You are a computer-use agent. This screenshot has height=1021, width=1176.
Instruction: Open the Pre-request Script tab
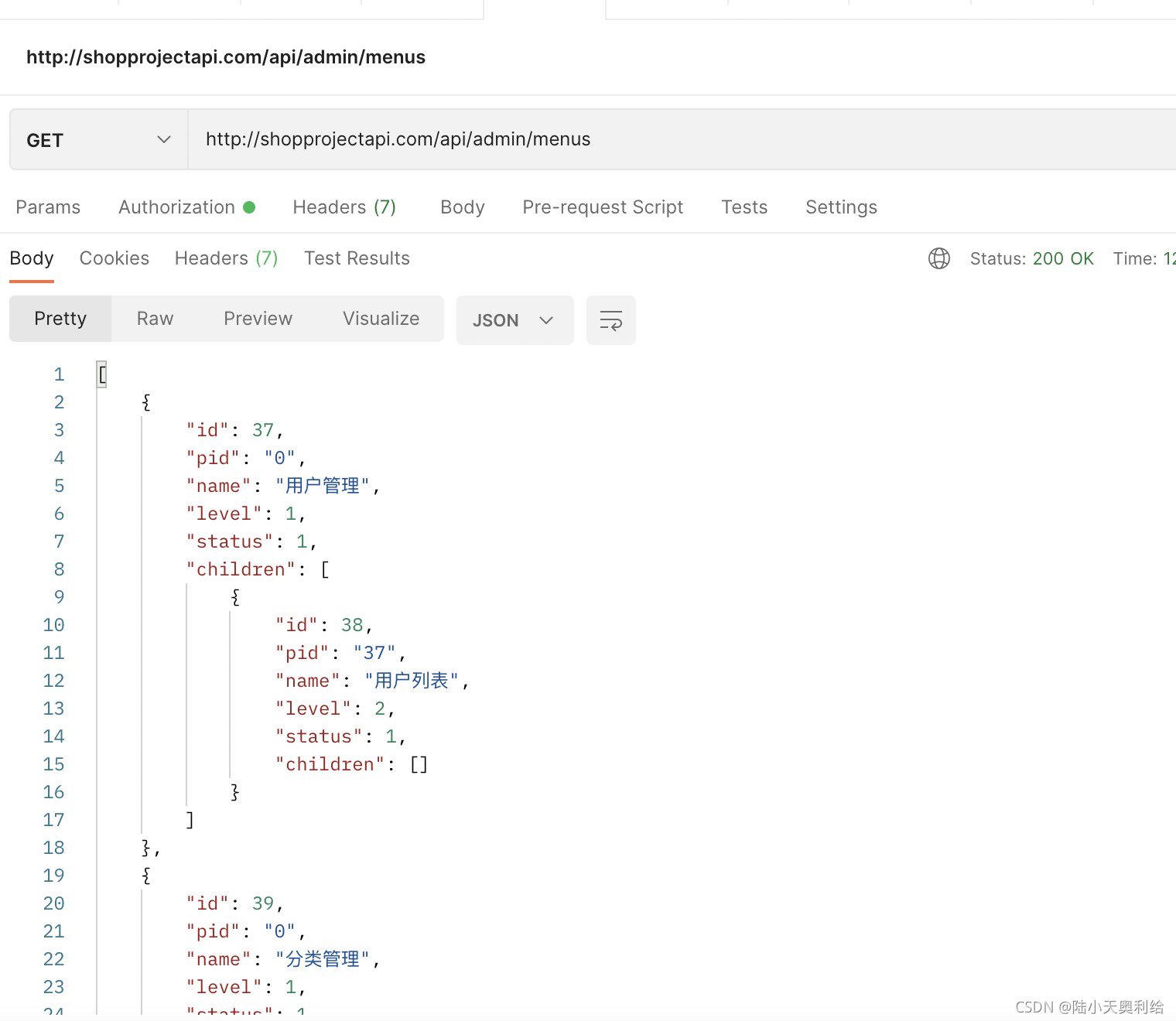pyautogui.click(x=603, y=207)
